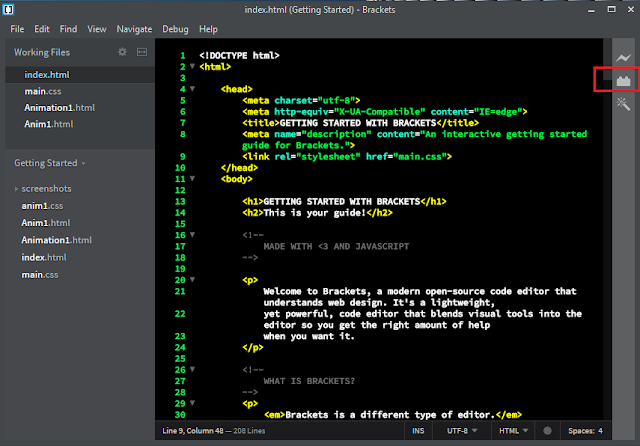Open Animation1.html in project tree
The height and width of the screenshot is (446, 640).
pyautogui.click(x=57, y=240)
